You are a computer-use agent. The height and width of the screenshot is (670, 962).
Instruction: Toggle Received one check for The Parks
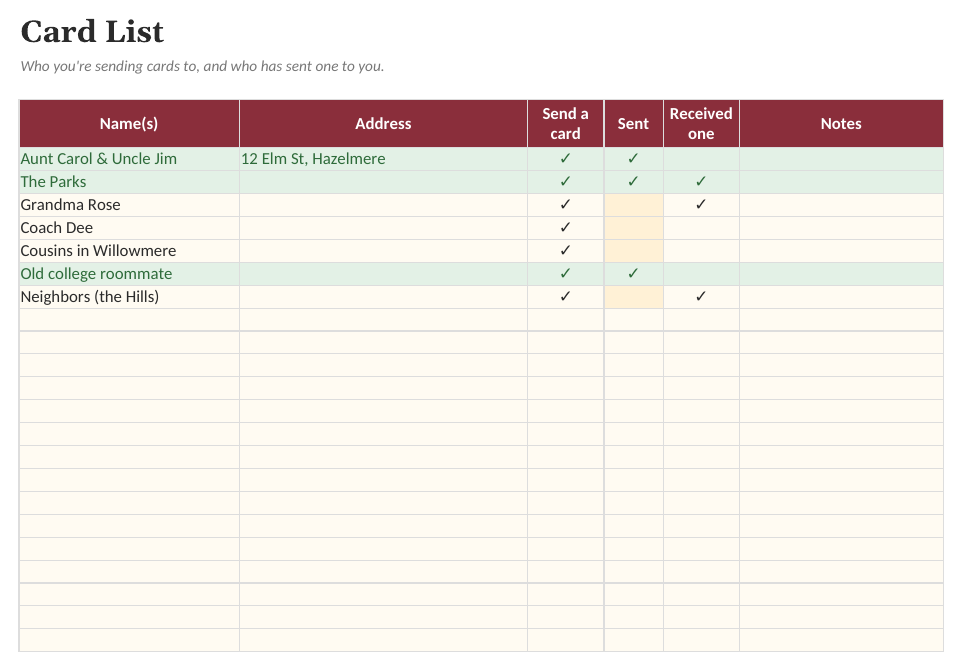point(701,182)
